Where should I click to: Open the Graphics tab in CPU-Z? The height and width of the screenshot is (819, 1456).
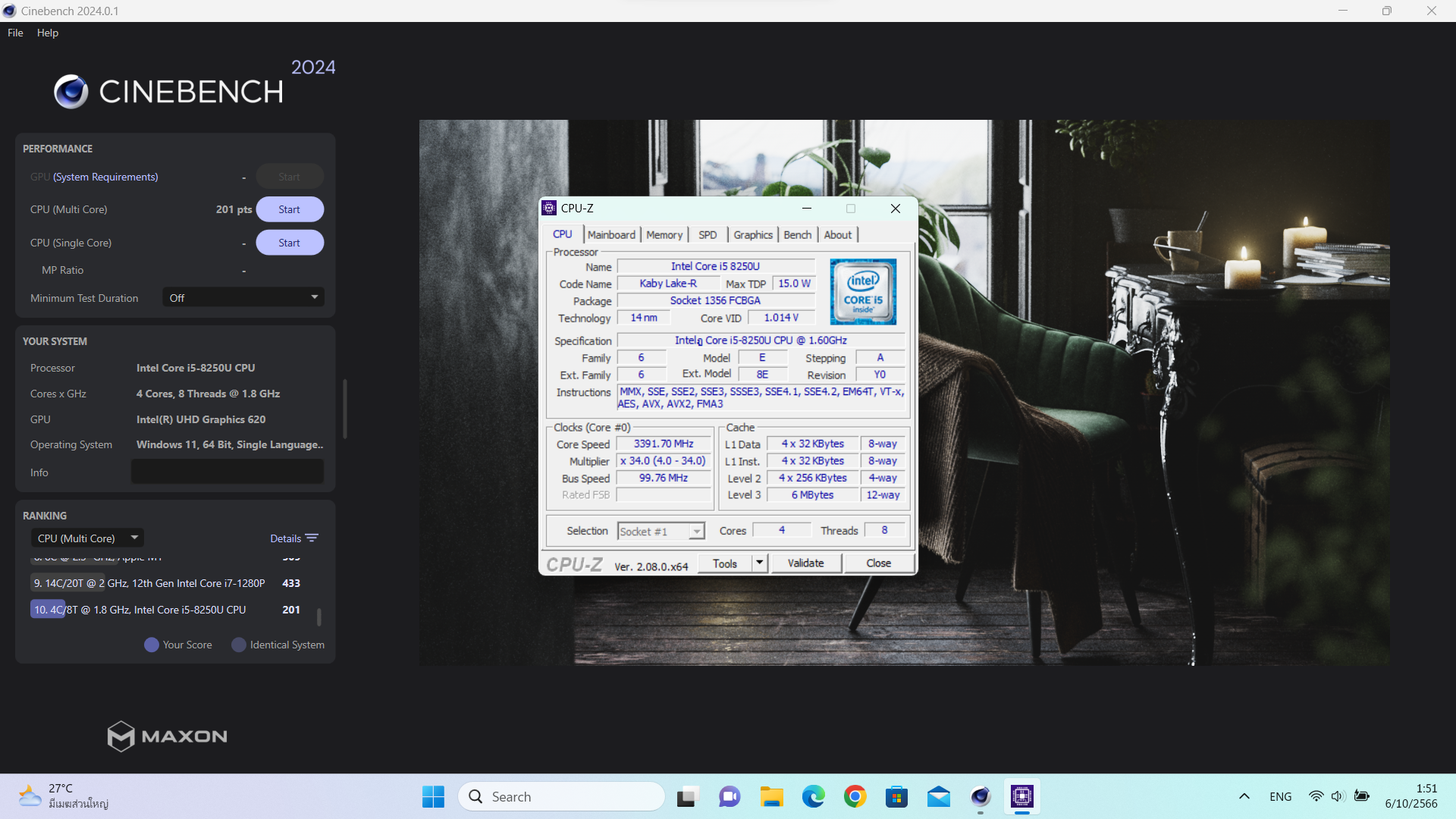click(x=753, y=235)
